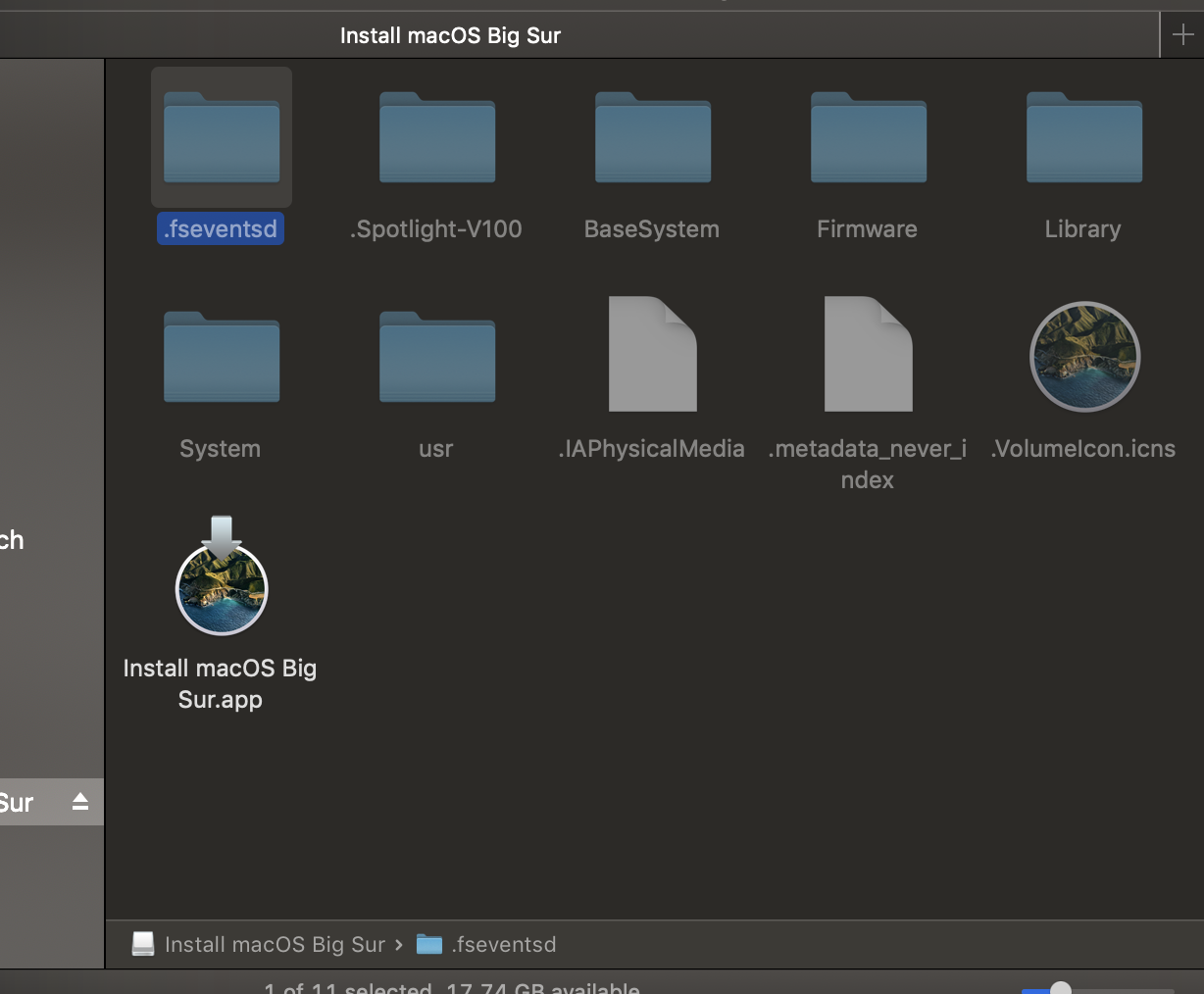Select the usr folder icon
This screenshot has height=994, width=1204.
tap(437, 357)
